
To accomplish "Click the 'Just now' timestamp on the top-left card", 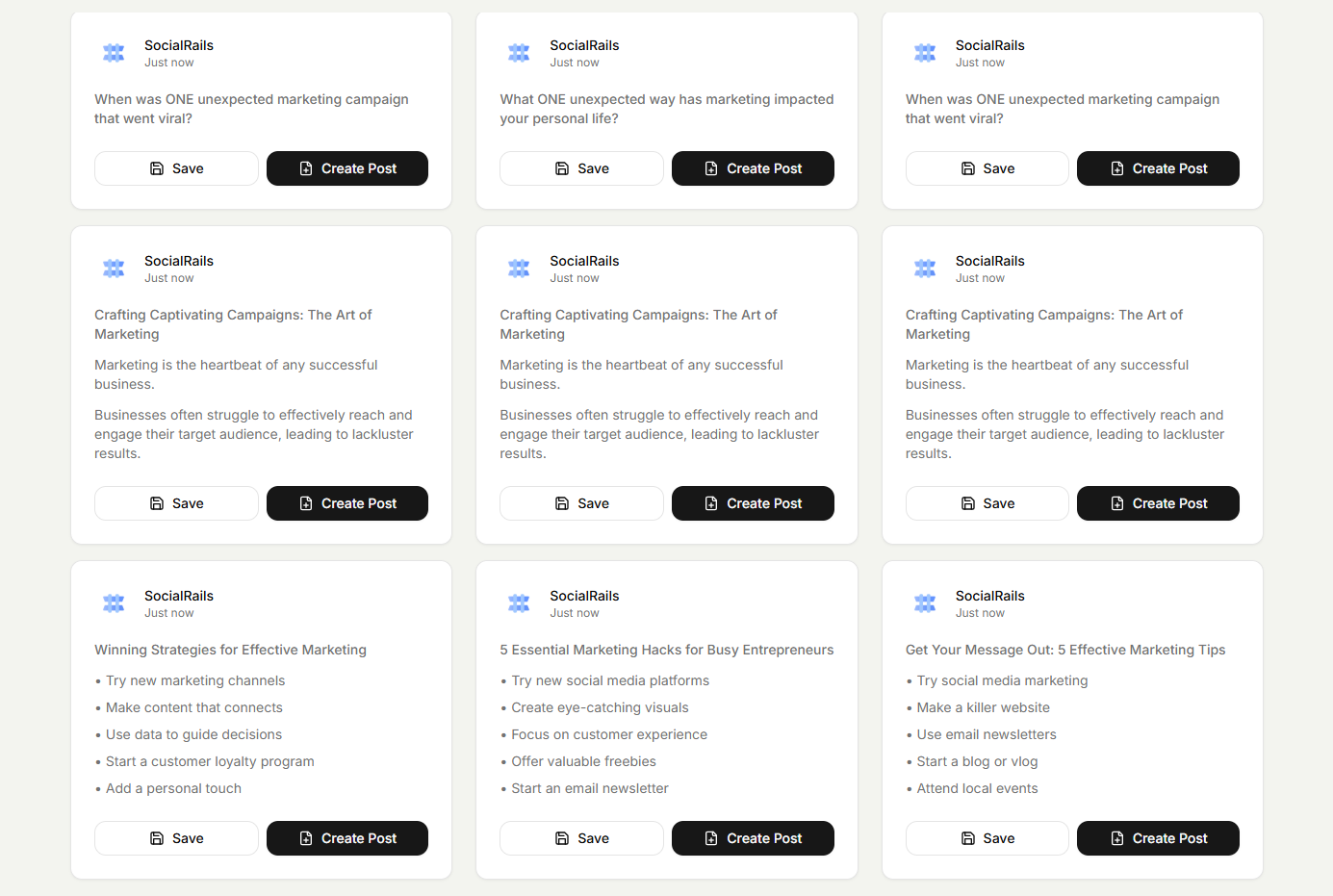I will 169,62.
